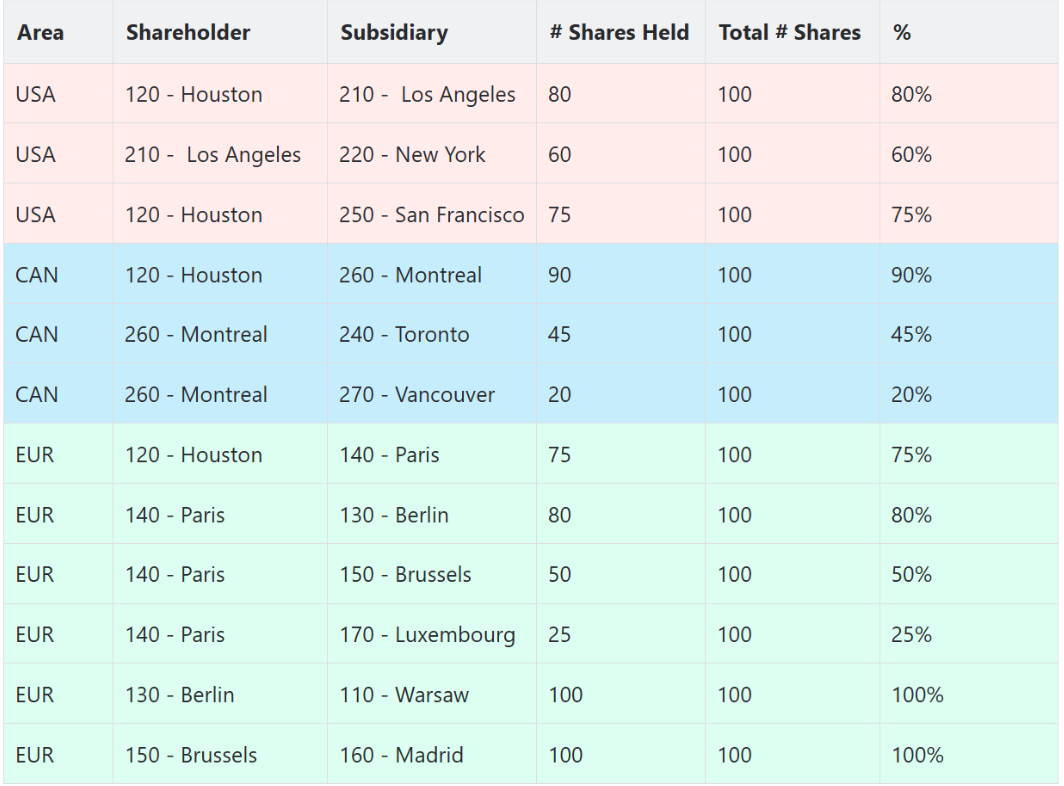Click the 270 - Vancouver cell
This screenshot has width=1064, height=786.
tap(432, 394)
